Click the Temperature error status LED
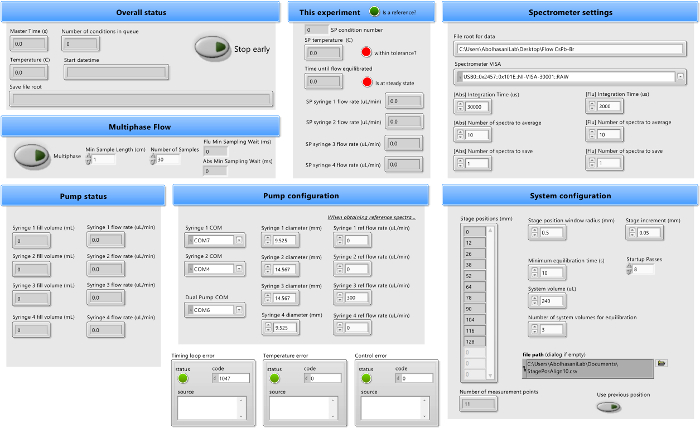 tap(273, 378)
